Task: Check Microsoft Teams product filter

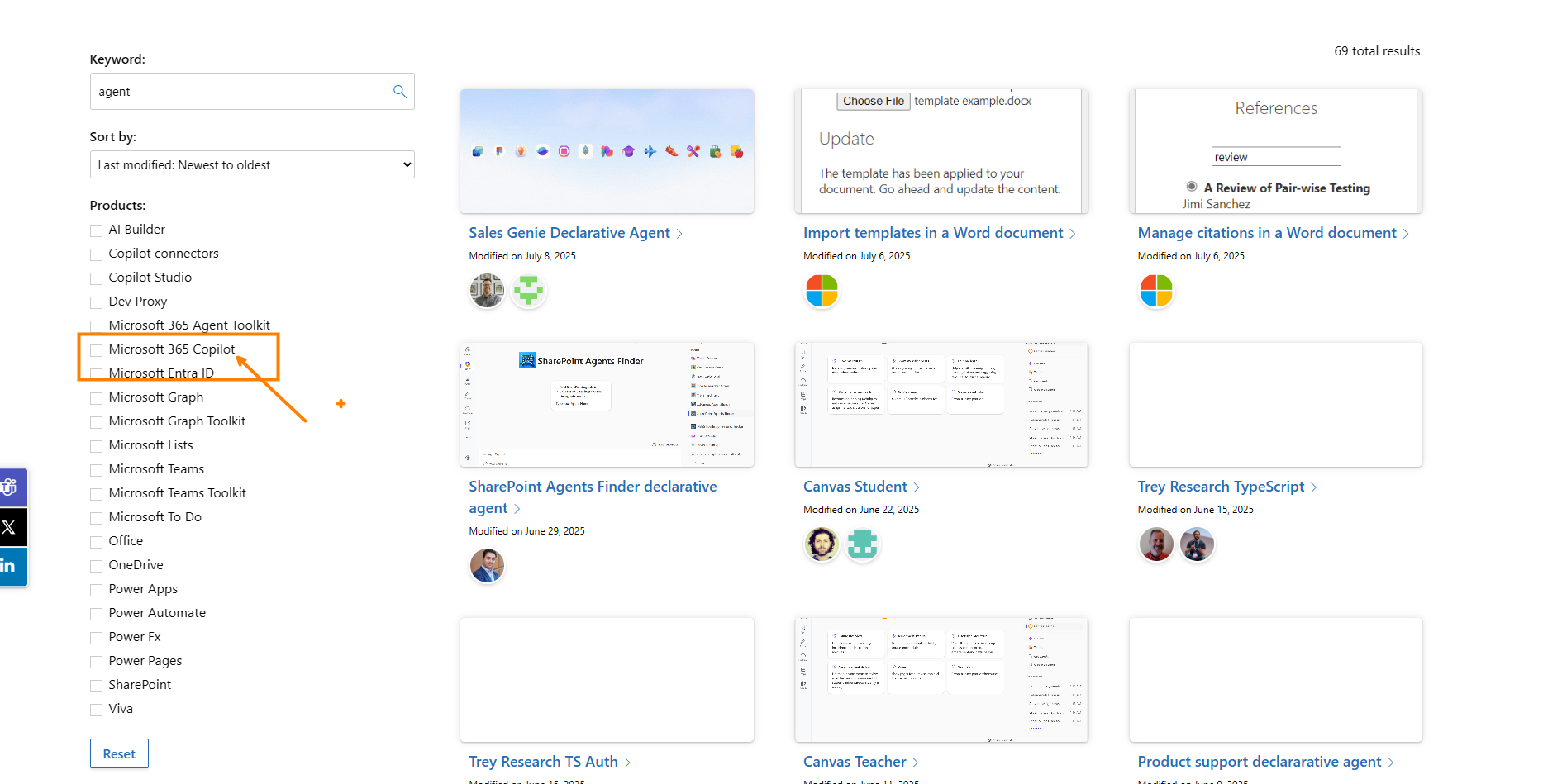Action: tap(97, 470)
